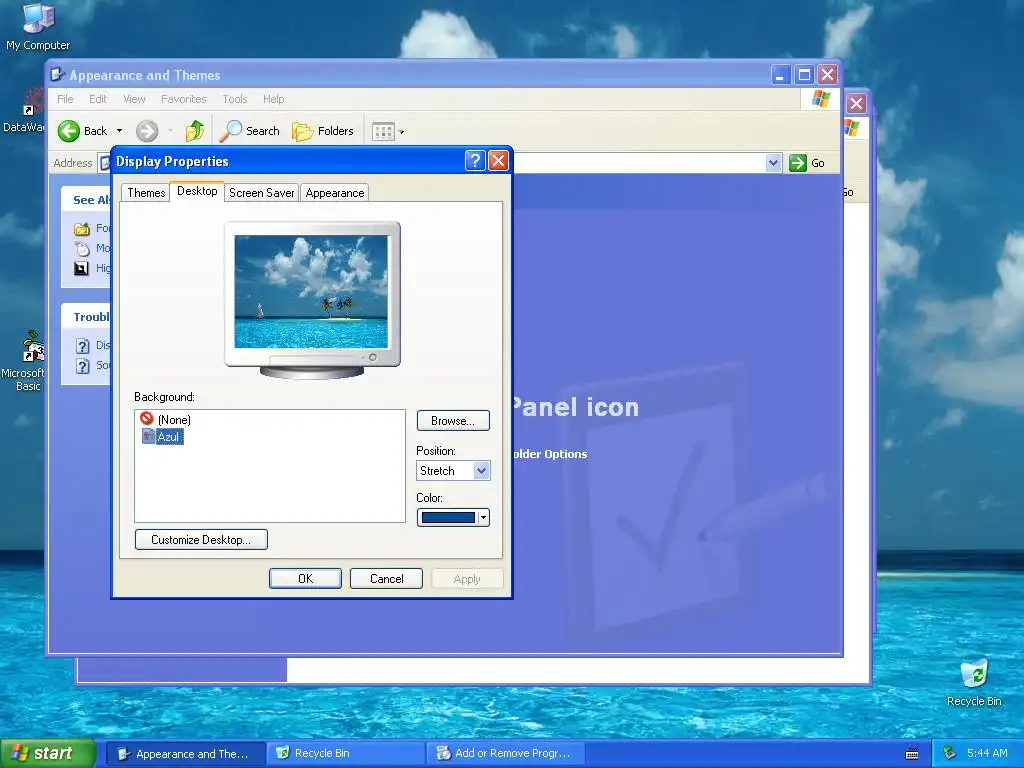1024x768 pixels.
Task: Click the monitor wallpaper preview thumbnail
Action: click(x=311, y=291)
